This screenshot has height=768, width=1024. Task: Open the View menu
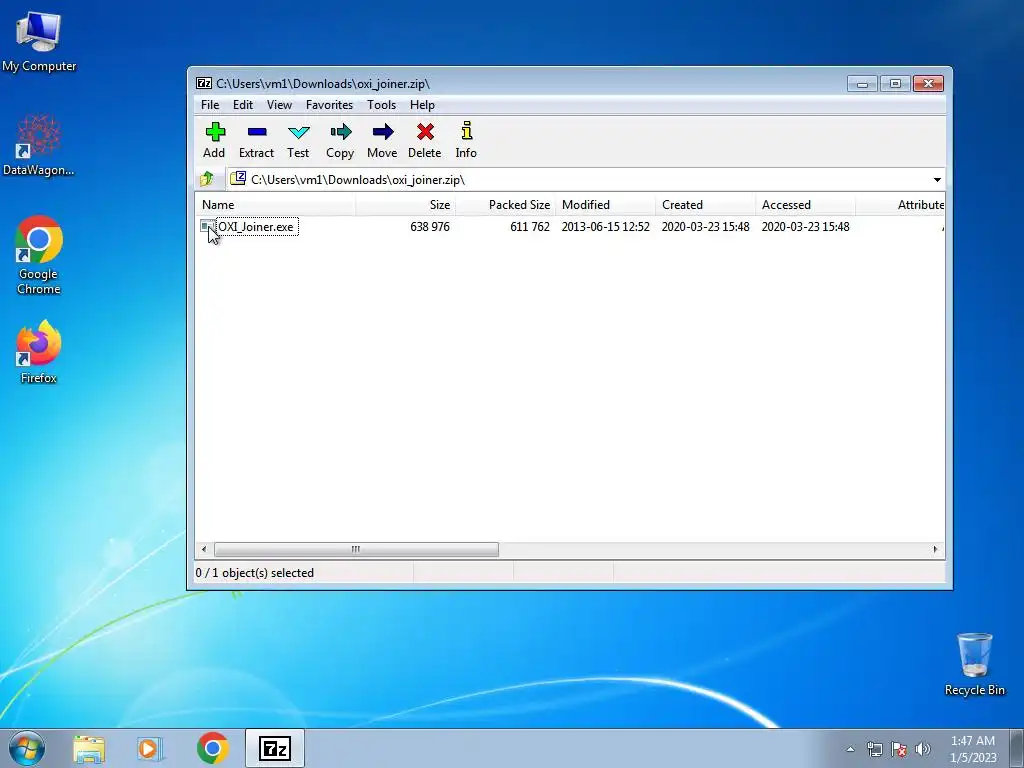[279, 104]
